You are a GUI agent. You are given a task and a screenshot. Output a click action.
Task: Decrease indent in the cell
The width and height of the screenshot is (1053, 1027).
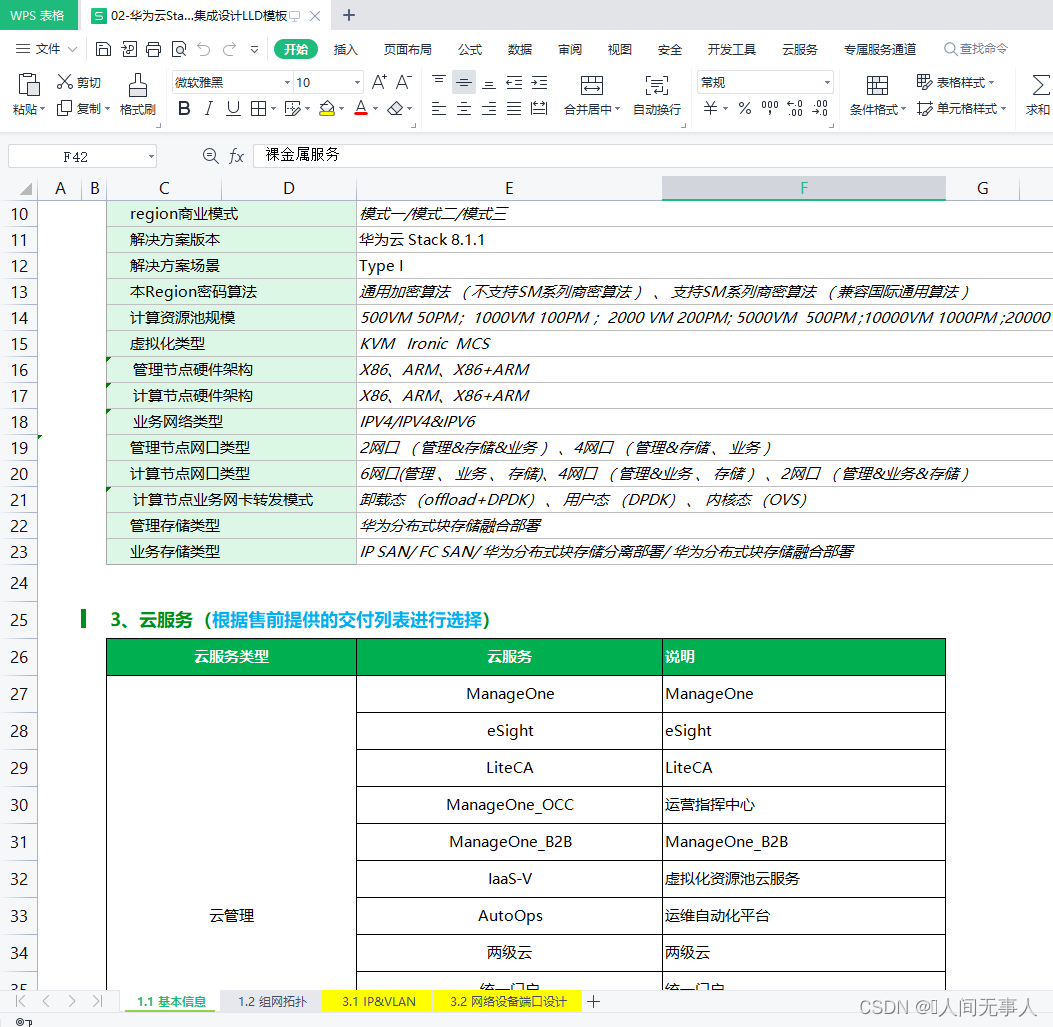[514, 82]
